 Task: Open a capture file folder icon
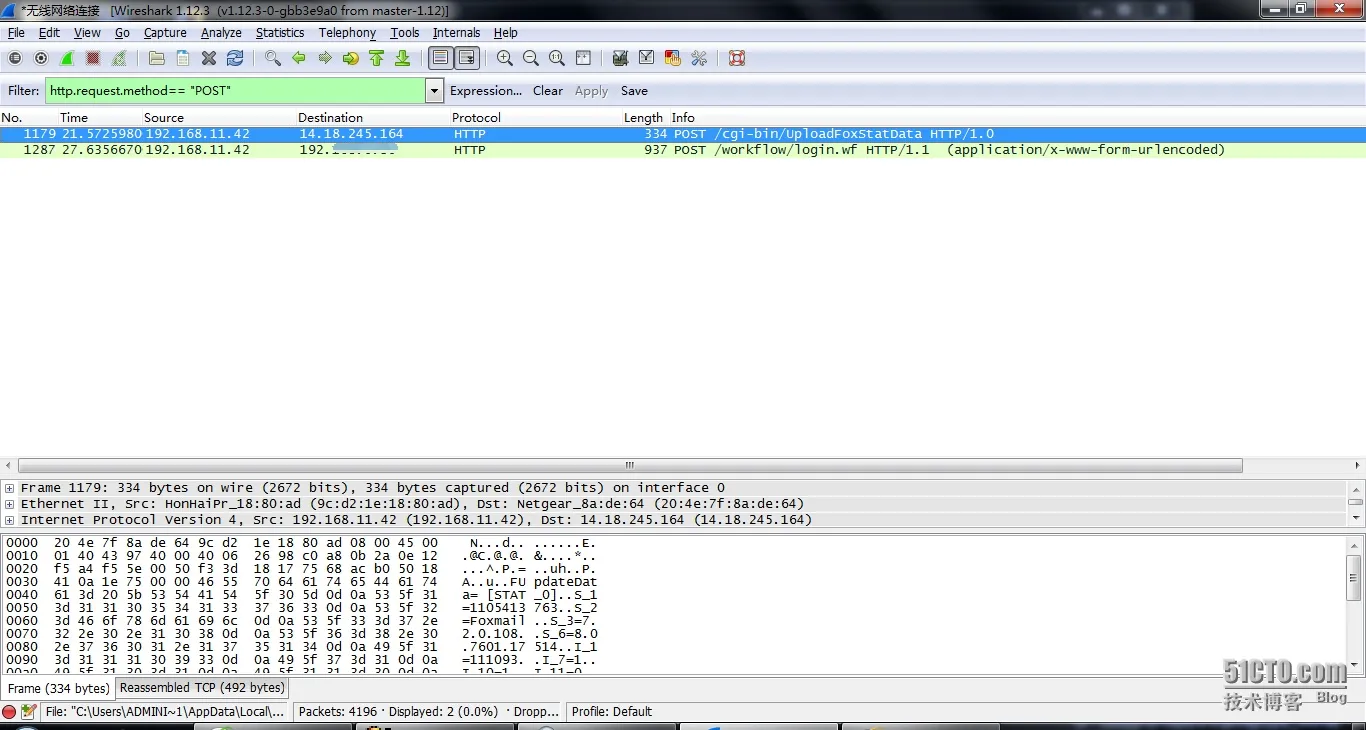(157, 59)
